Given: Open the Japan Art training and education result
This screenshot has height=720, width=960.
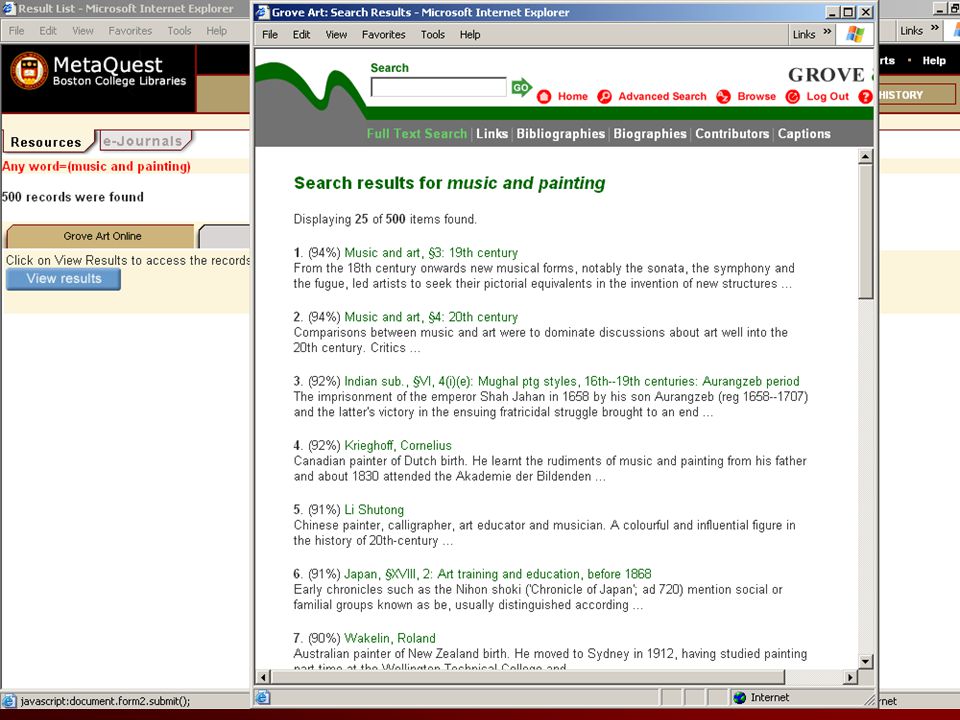Looking at the screenshot, I should (498, 574).
